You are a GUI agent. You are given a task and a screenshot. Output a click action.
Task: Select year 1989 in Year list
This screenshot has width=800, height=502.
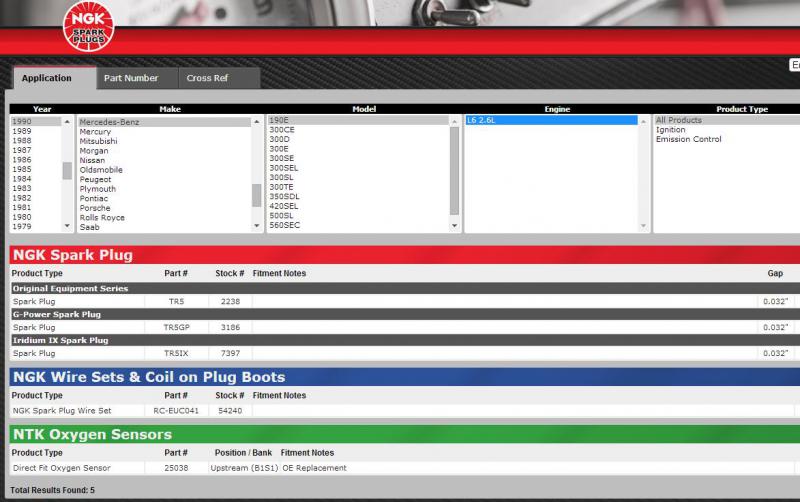click(x=22, y=131)
